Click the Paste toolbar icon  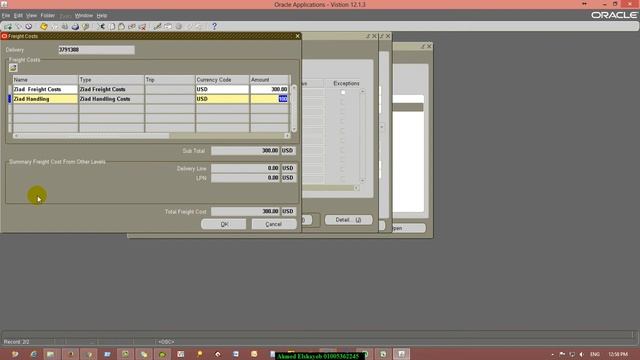(122, 27)
